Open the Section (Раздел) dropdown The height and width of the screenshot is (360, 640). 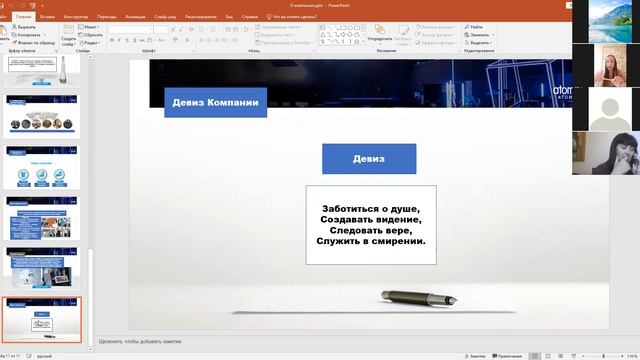[x=90, y=42]
